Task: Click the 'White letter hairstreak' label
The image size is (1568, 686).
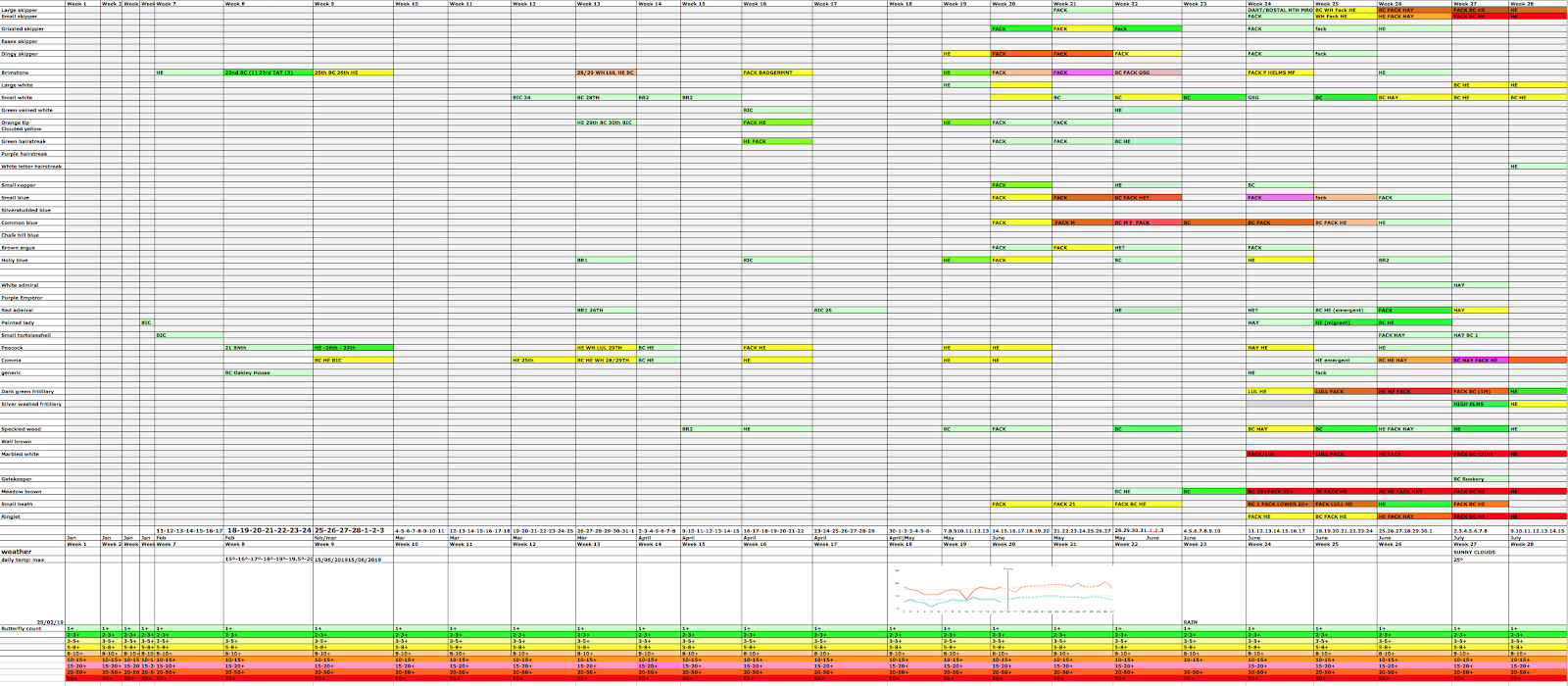Action: point(31,167)
